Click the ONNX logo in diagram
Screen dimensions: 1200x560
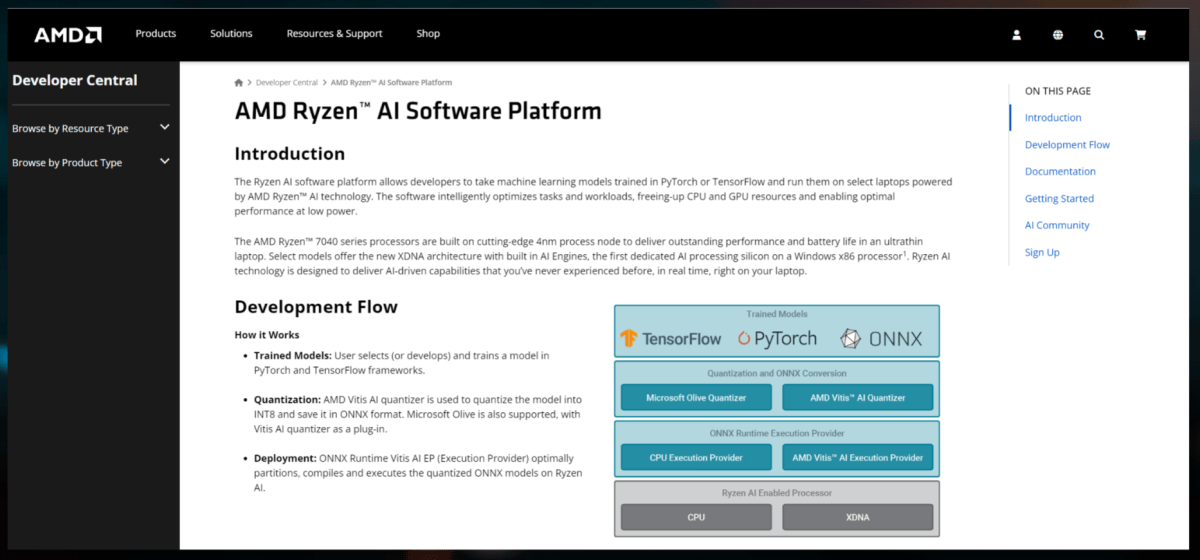881,338
